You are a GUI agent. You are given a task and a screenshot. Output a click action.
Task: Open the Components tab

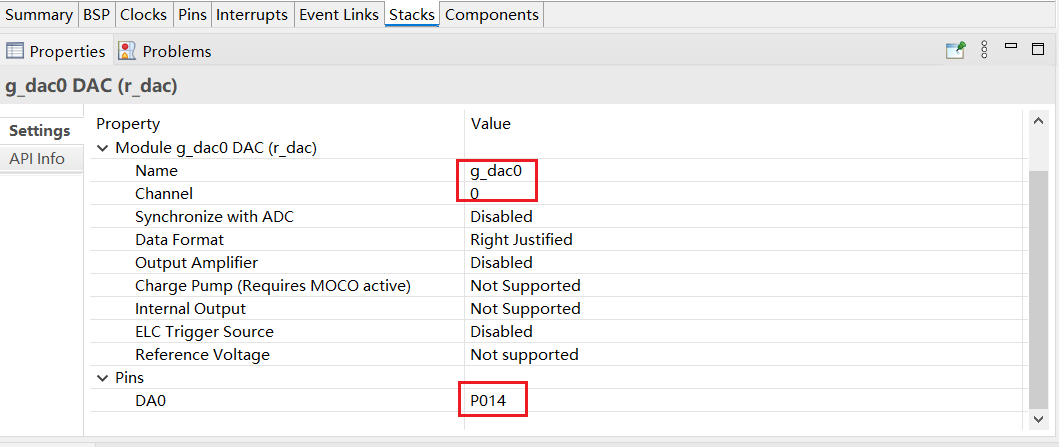point(492,15)
